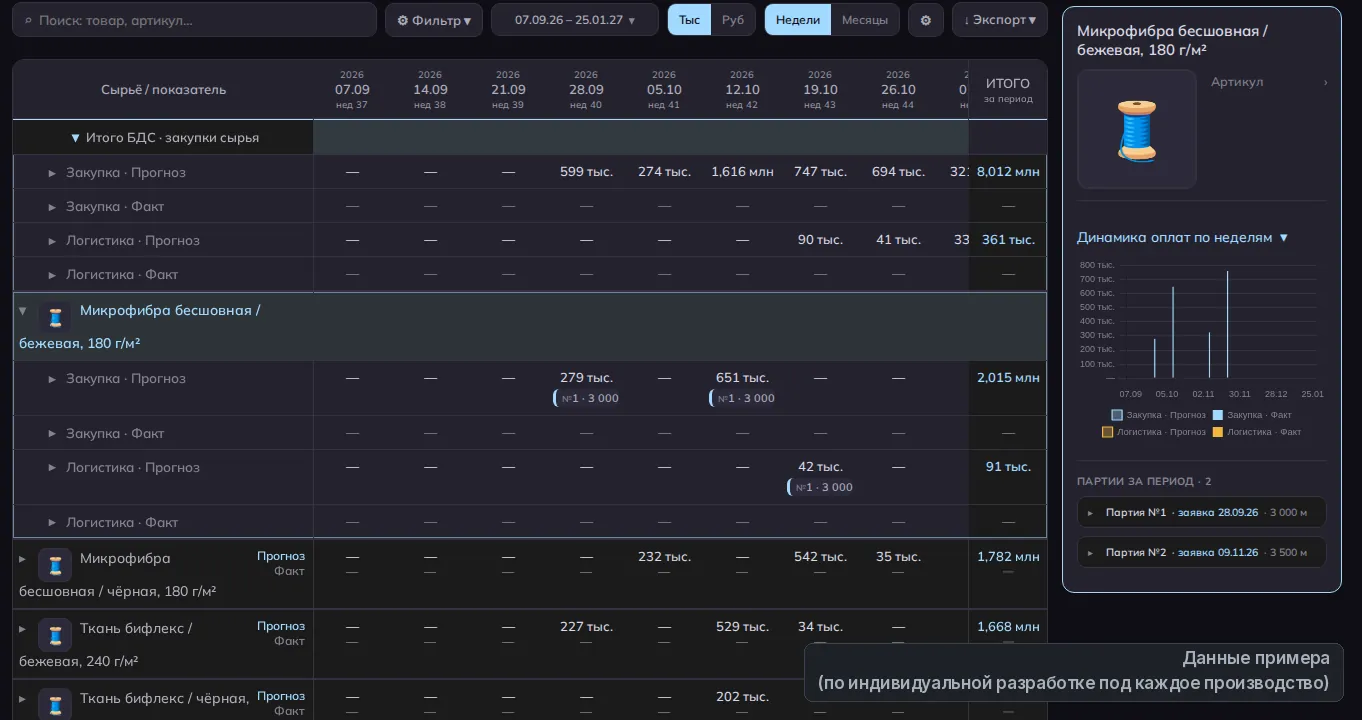The height and width of the screenshot is (720, 1362).
Task: Click the search field for товар, артикул
Action: (194, 20)
